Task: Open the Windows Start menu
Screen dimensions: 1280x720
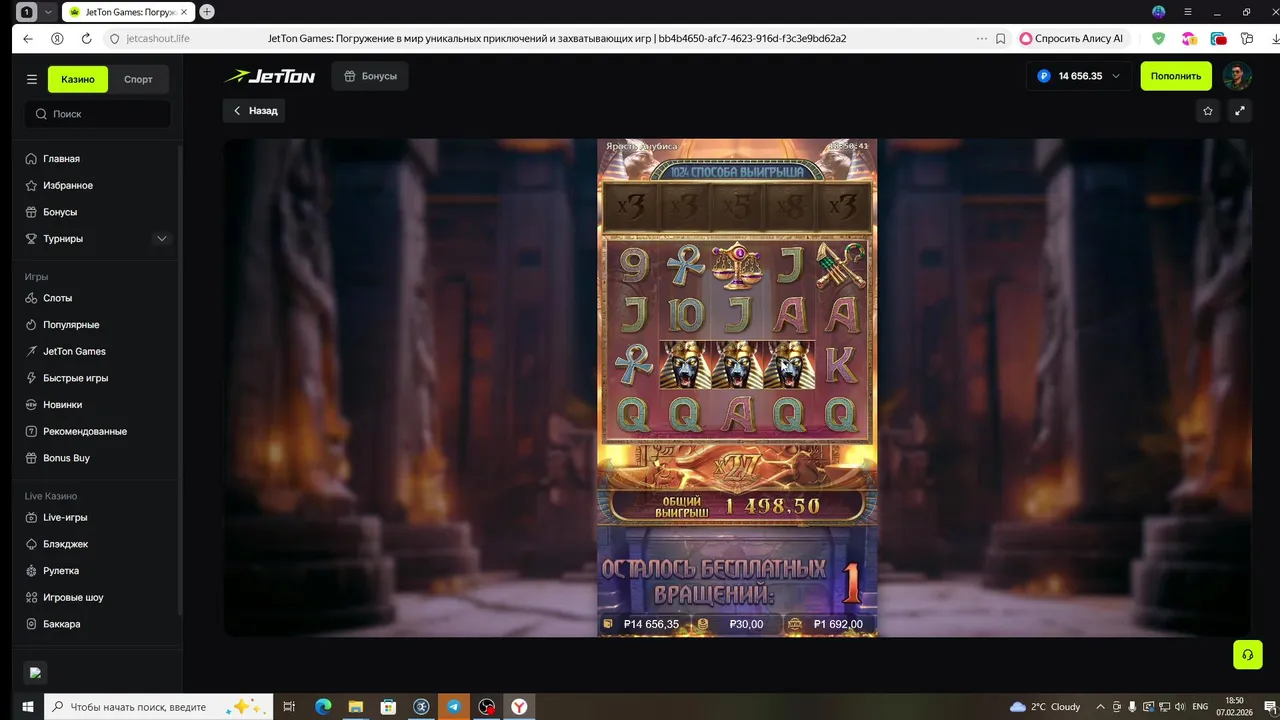Action: [x=28, y=706]
